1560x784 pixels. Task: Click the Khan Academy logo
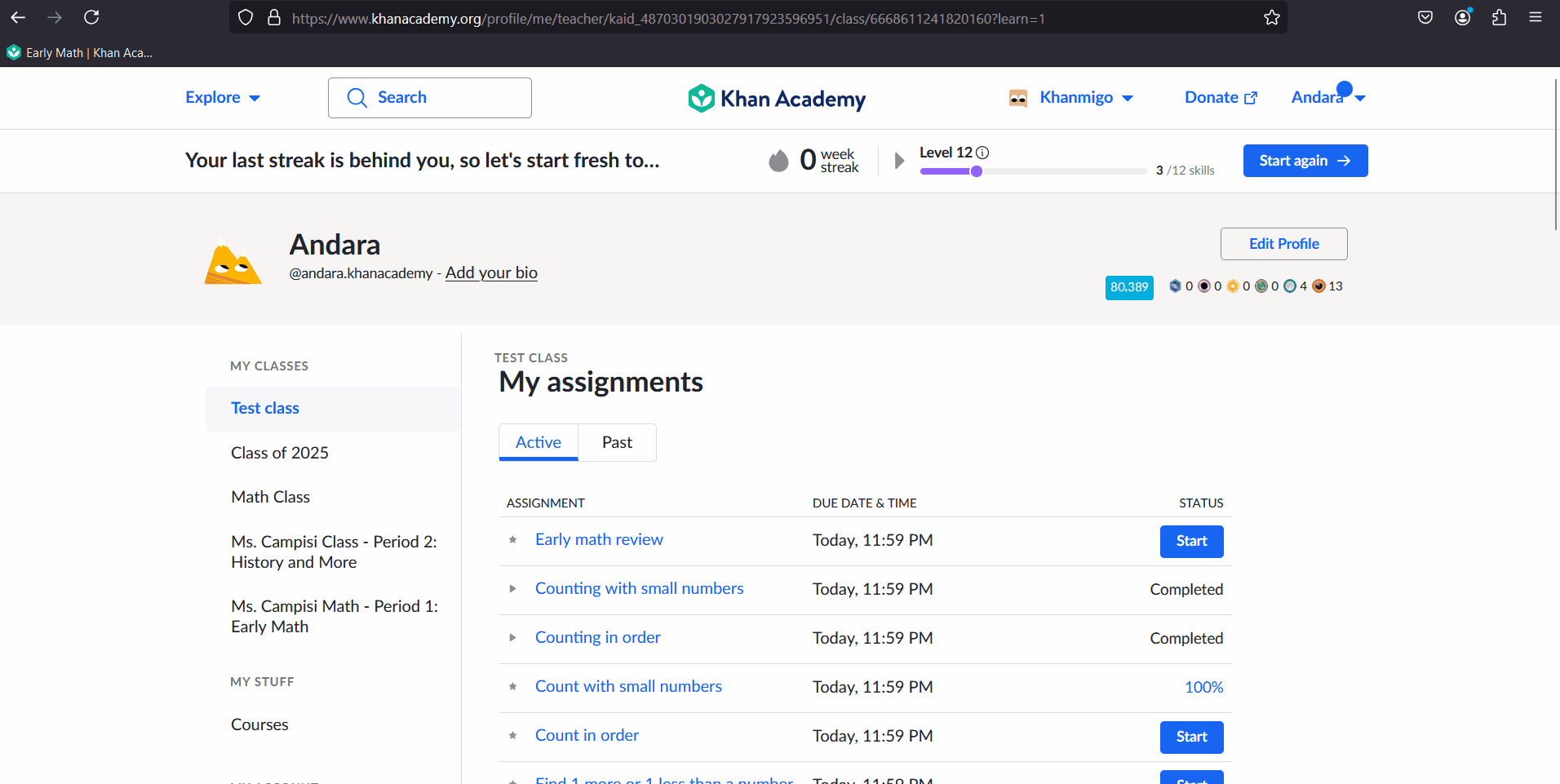(x=776, y=99)
